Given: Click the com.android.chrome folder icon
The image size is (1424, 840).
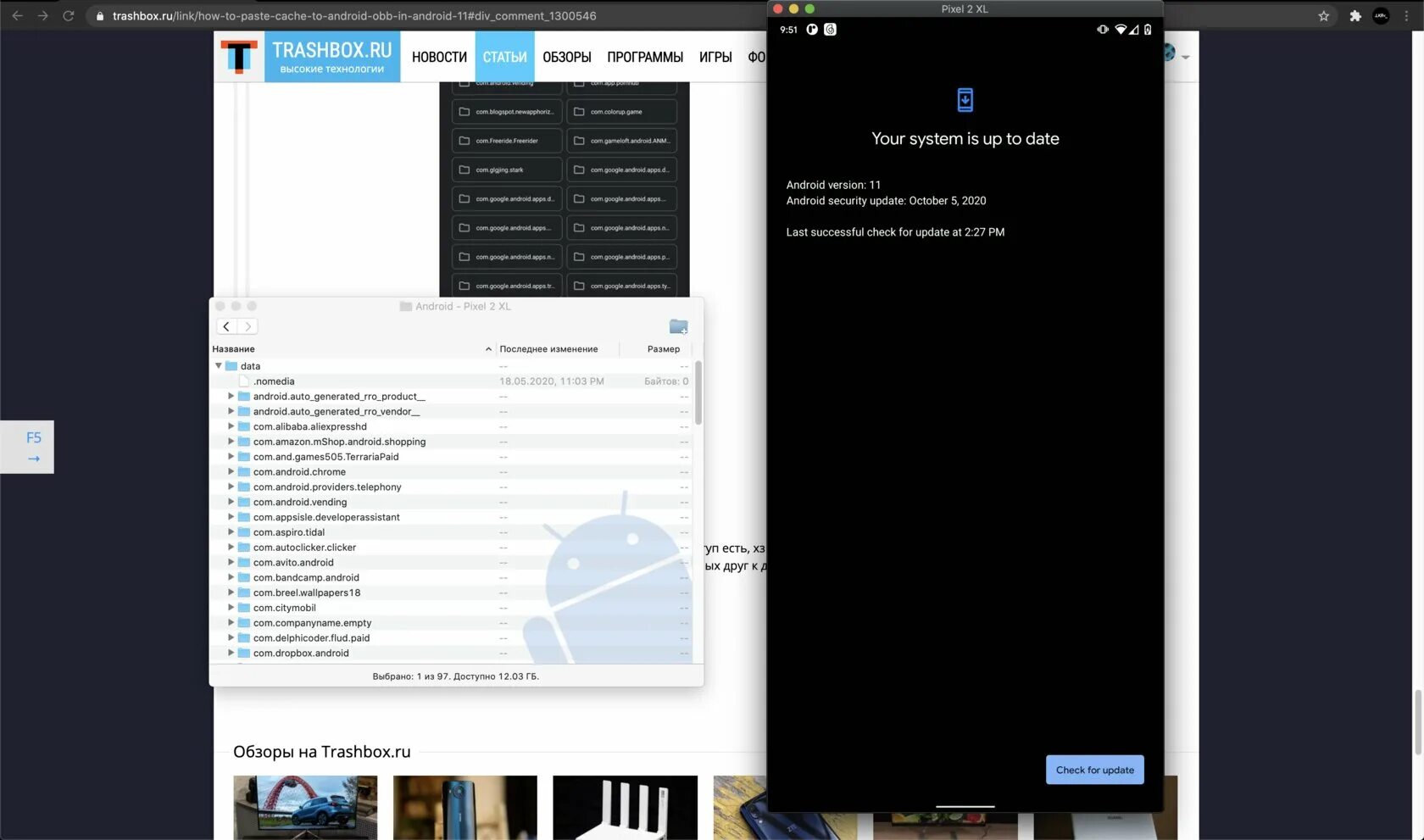Looking at the screenshot, I should pyautogui.click(x=244, y=472).
